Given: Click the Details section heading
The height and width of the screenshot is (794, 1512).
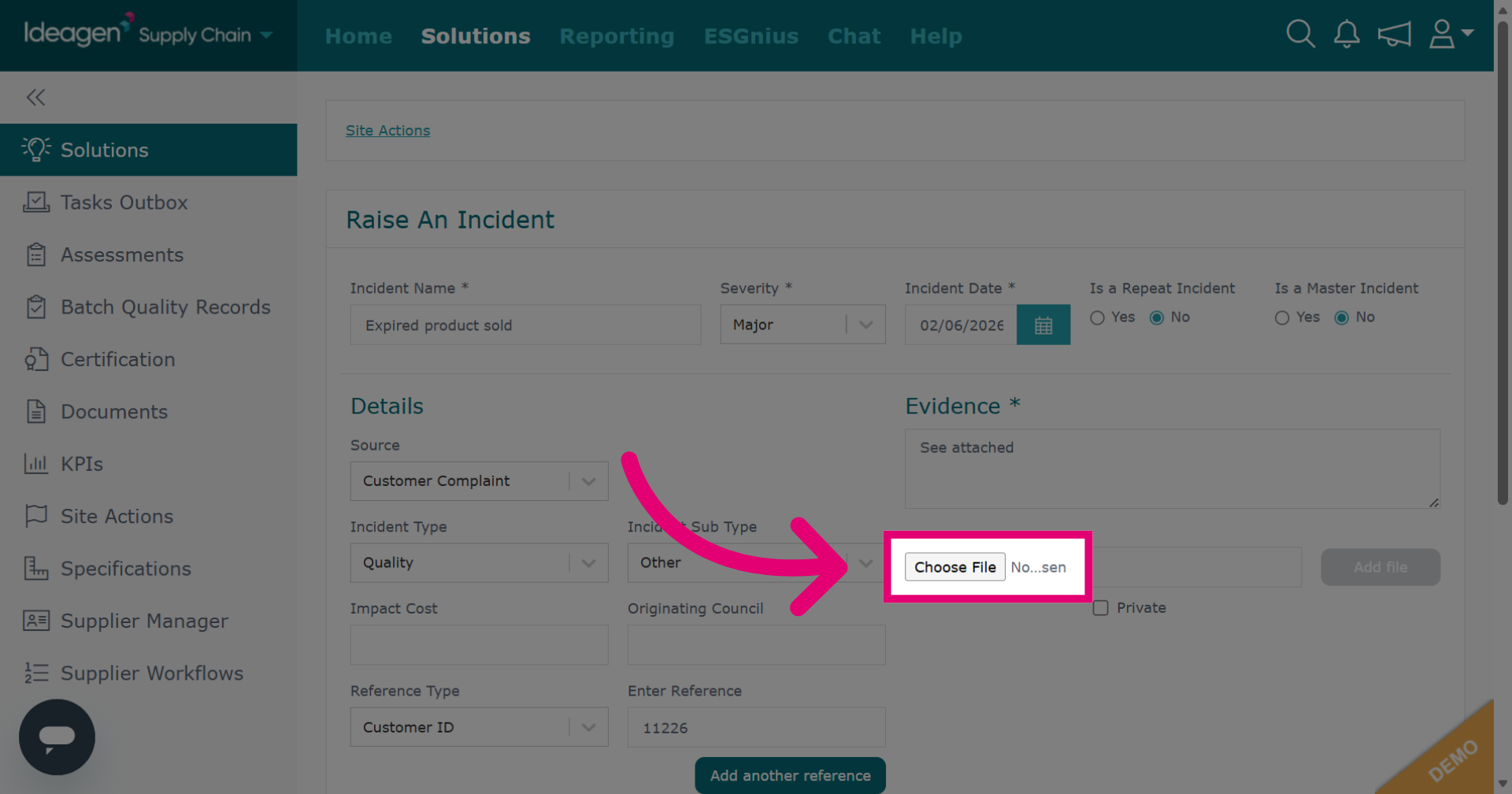Looking at the screenshot, I should 387,406.
